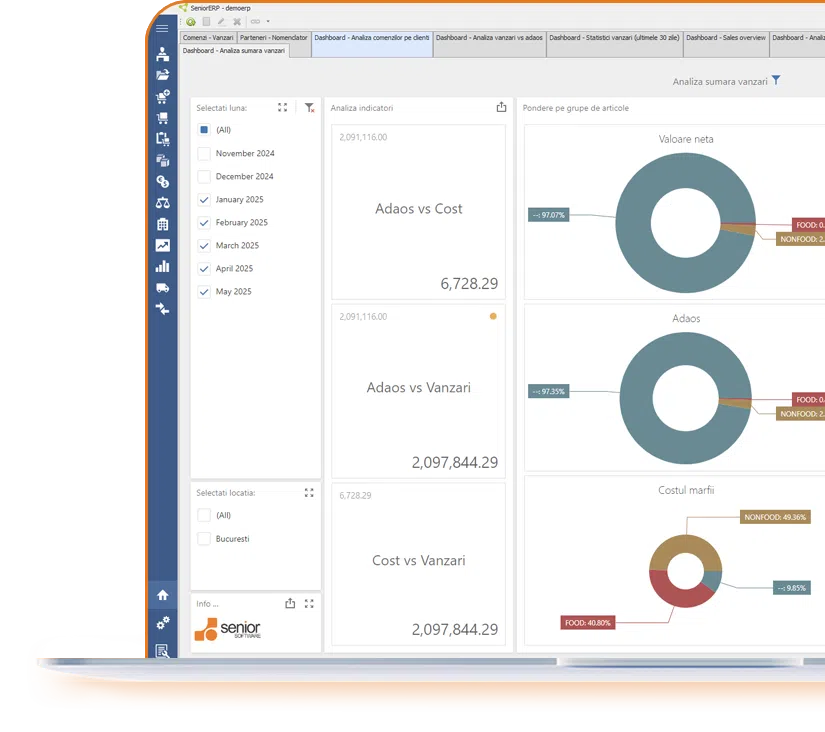
Task: Click the Home icon in the sidebar
Action: (x=162, y=595)
